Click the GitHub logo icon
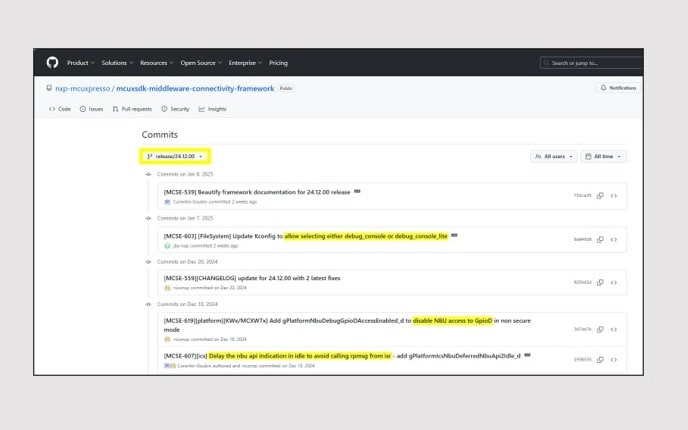The image size is (688, 430). (x=52, y=62)
